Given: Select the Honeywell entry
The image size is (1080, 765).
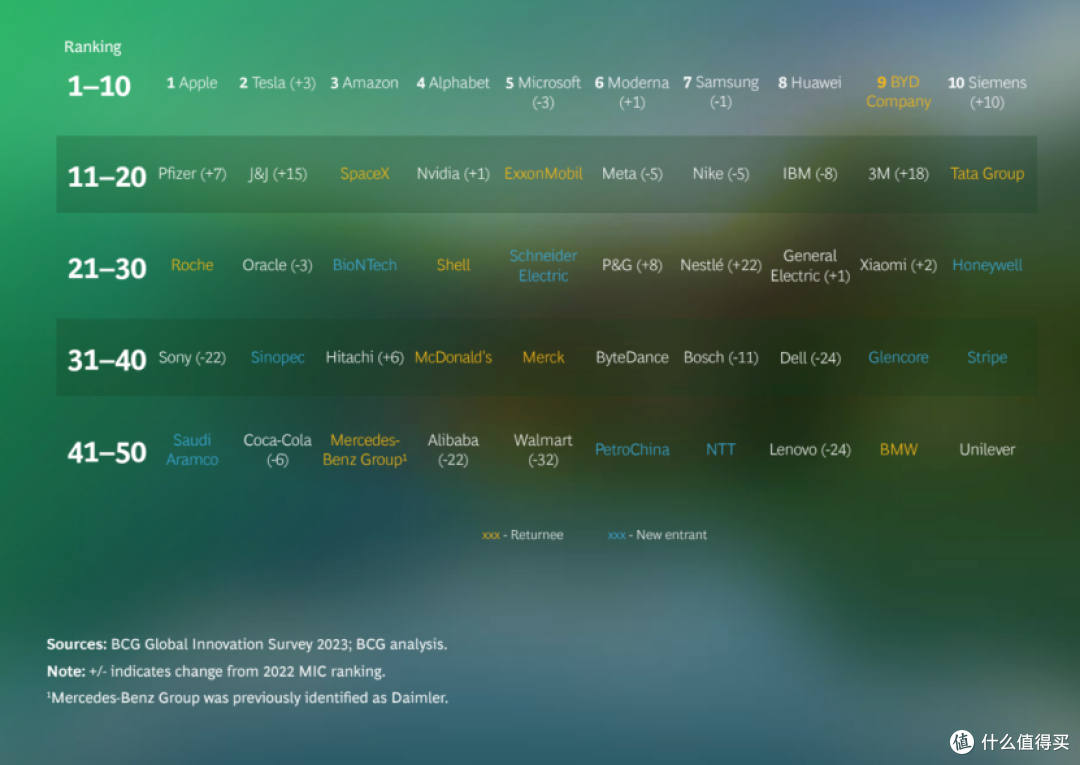Looking at the screenshot, I should [987, 265].
